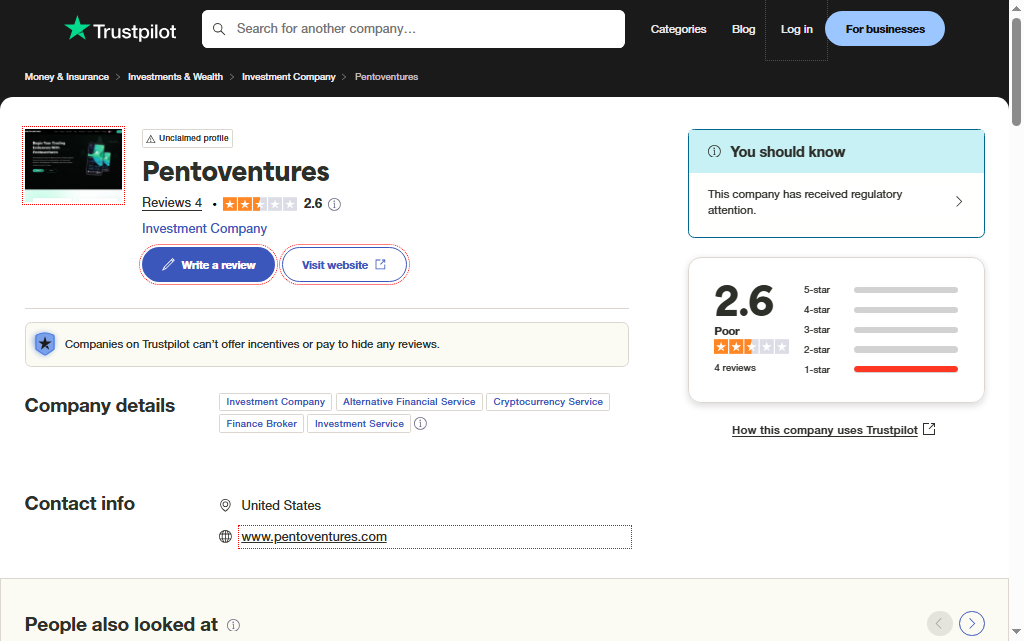1024x641 pixels.
Task: Click the Pentoventures breadcrumb text
Action: pos(386,77)
